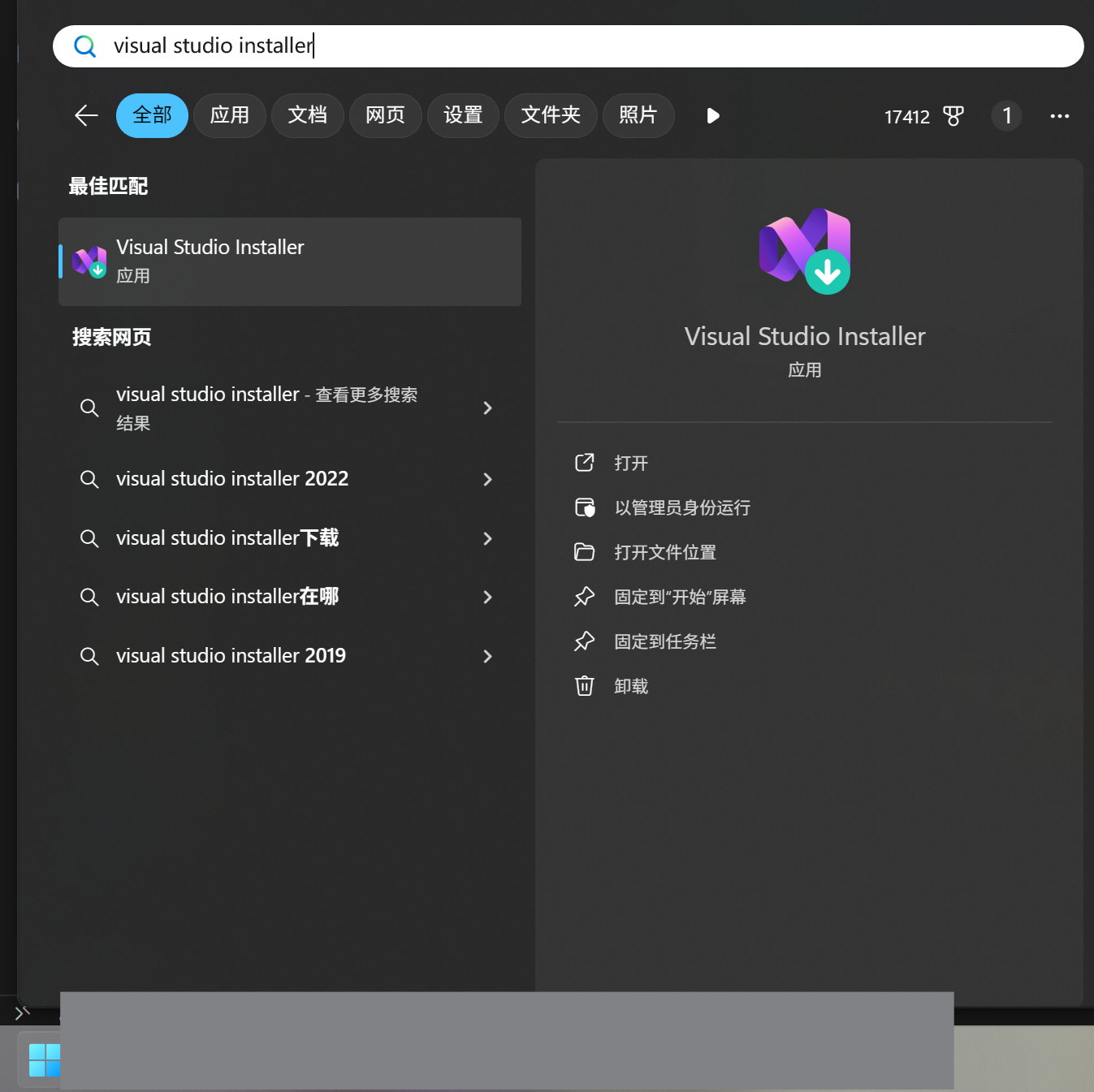Select the Visual Studio Installer best match result

[x=290, y=261]
